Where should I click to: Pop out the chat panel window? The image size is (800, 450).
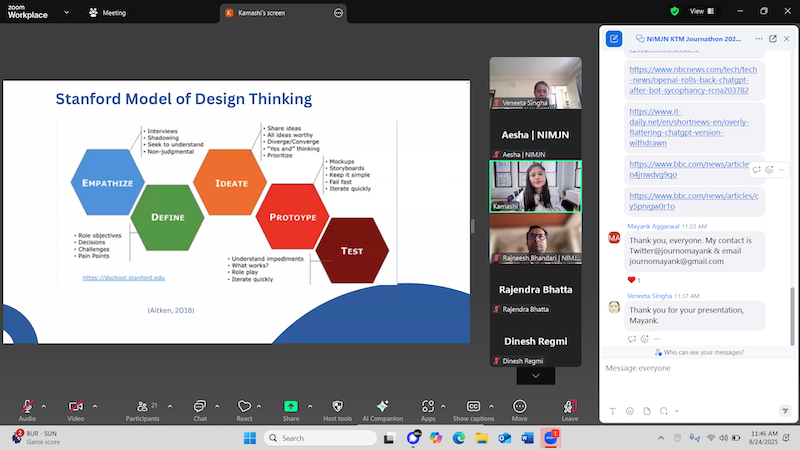tap(614, 39)
